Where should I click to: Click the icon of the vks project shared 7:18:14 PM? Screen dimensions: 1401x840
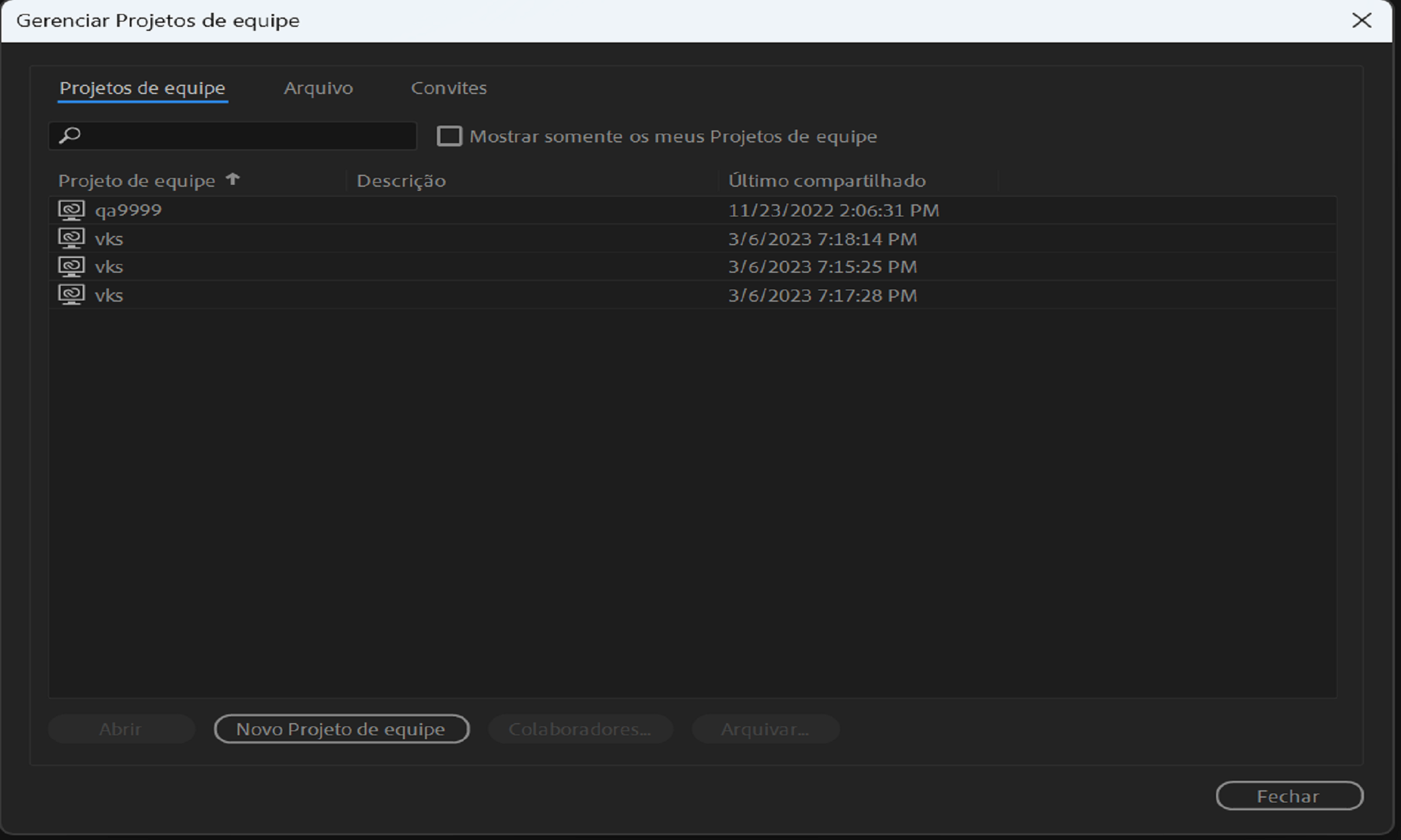[x=71, y=239]
